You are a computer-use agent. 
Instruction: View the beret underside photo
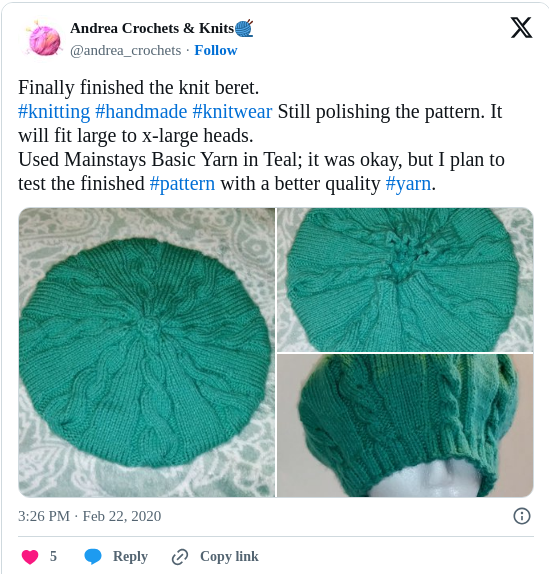[405, 280]
